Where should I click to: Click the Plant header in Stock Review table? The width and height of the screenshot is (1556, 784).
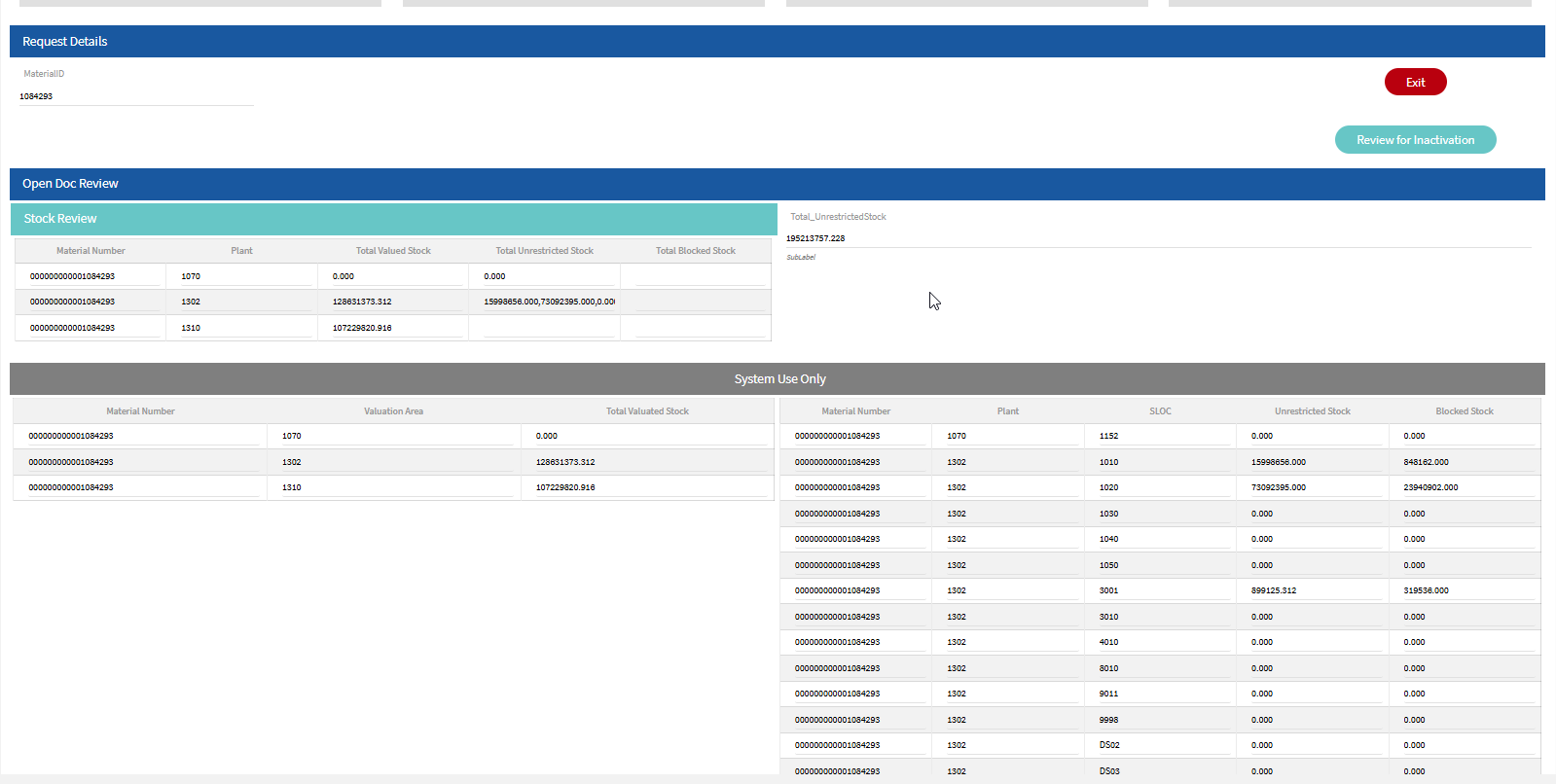(x=241, y=251)
